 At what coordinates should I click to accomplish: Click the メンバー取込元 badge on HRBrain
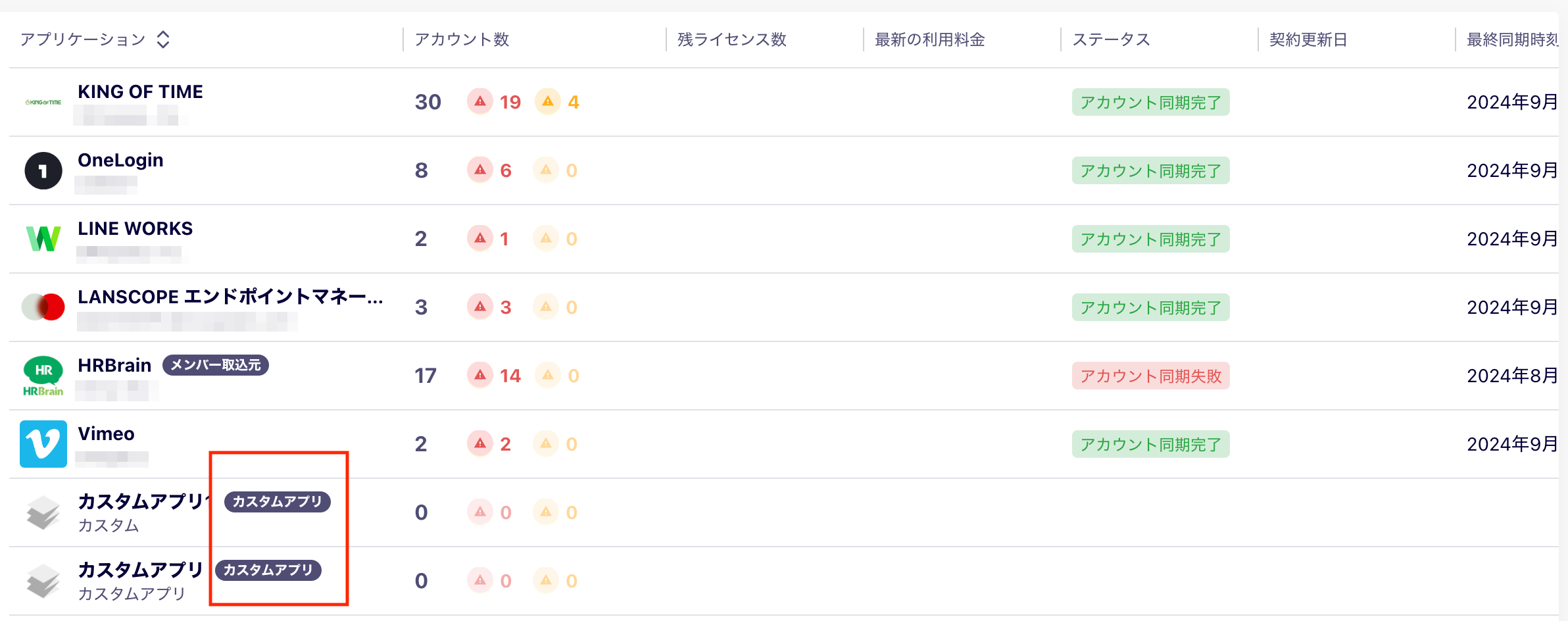(x=216, y=365)
